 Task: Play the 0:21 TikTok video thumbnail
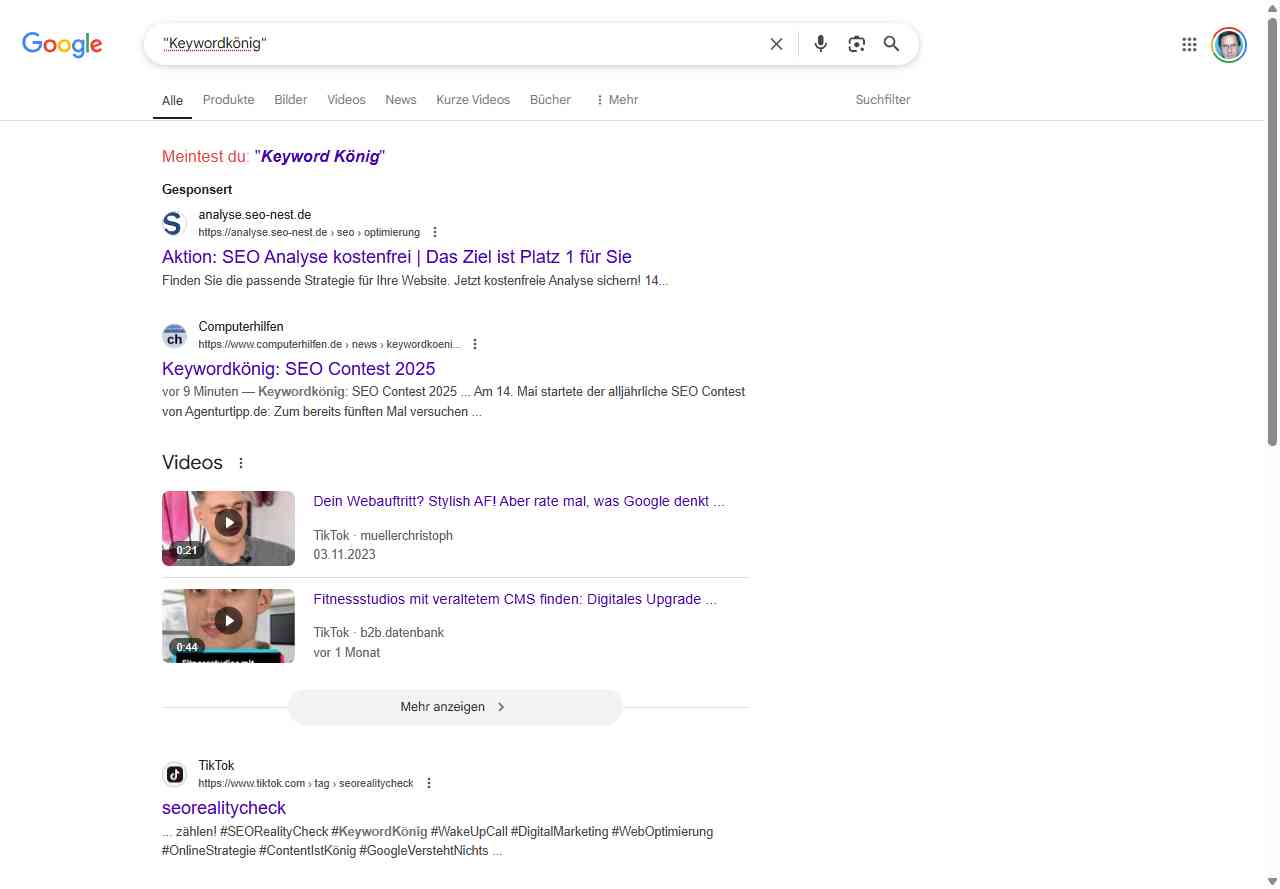(x=228, y=528)
